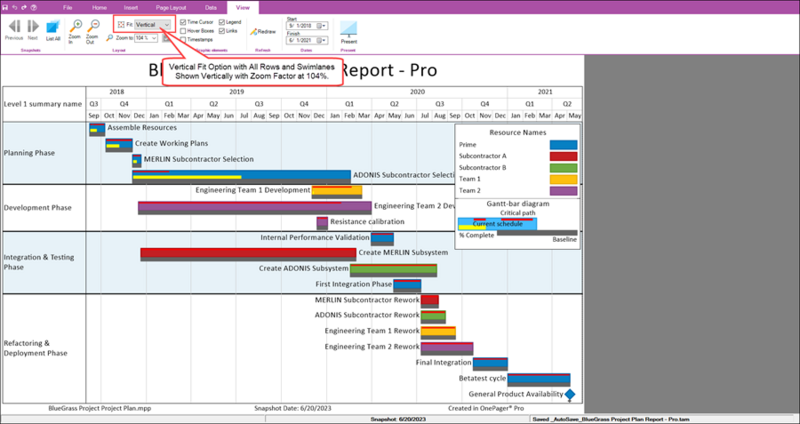Open the Zoom to 104% dropdown
The image size is (800, 424).
pyautogui.click(x=146, y=38)
